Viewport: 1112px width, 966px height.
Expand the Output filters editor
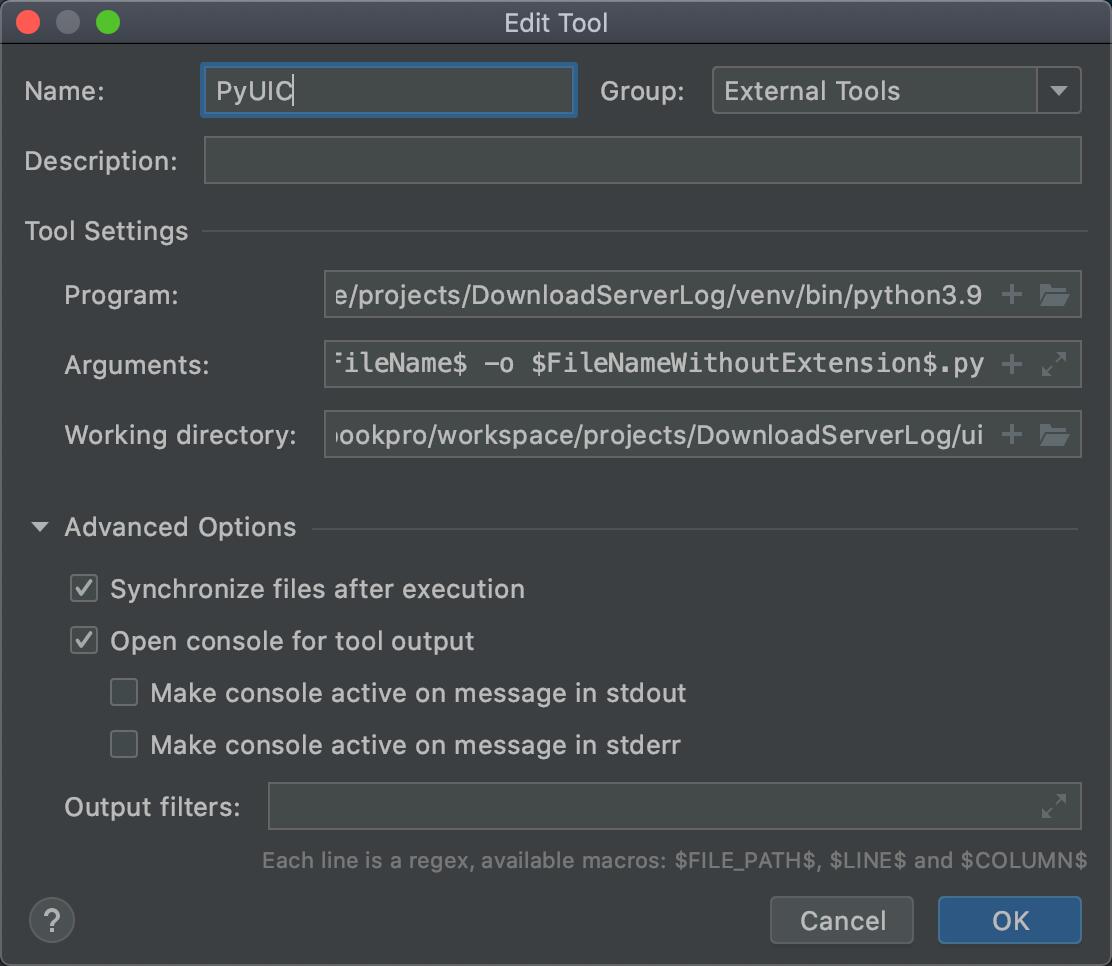[x=1054, y=806]
